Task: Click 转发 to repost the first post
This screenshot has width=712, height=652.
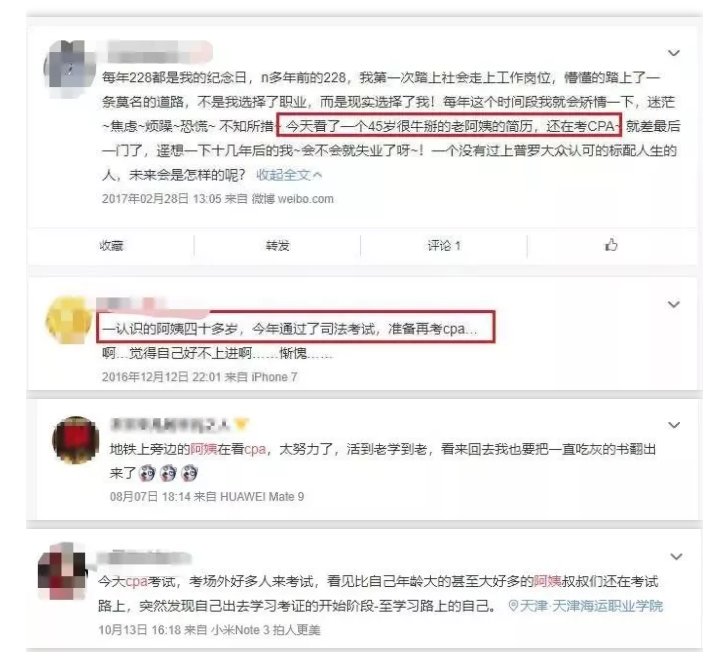Action: click(x=277, y=246)
